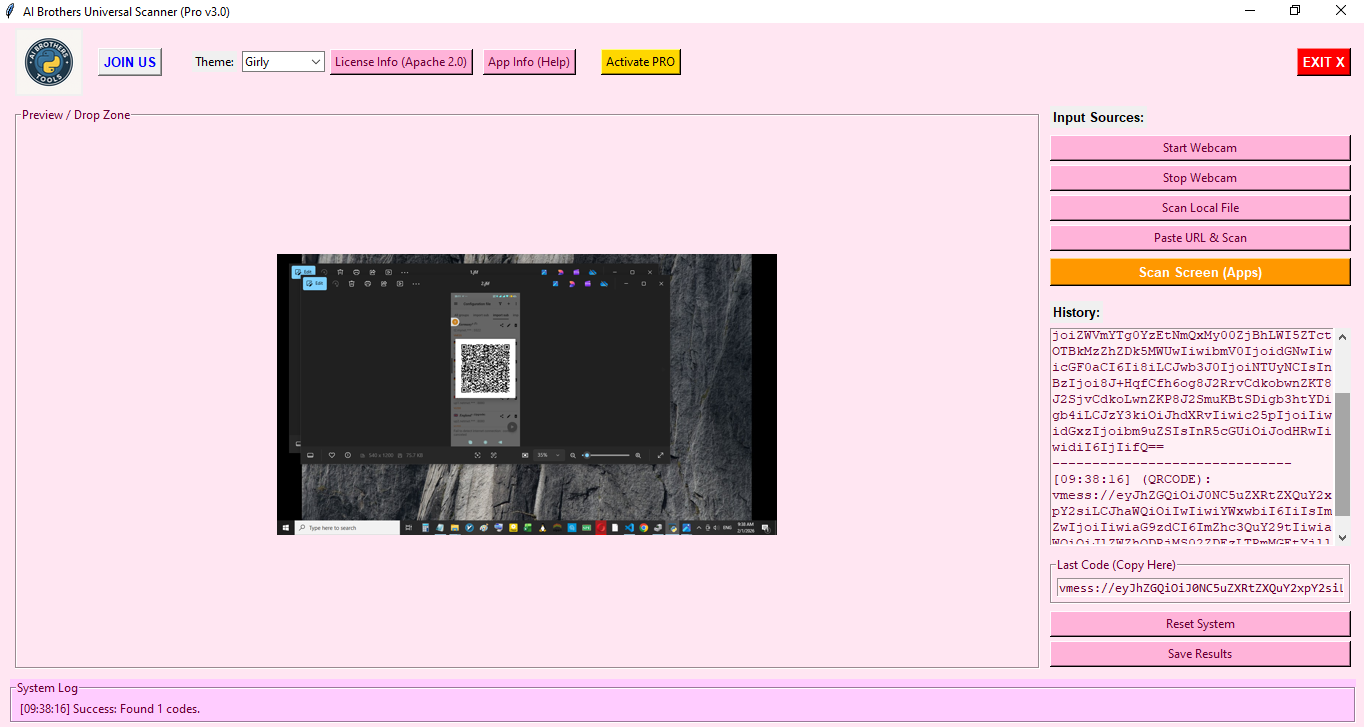The height and width of the screenshot is (727, 1364).
Task: Click the red EXIT X button
Action: 1324,62
